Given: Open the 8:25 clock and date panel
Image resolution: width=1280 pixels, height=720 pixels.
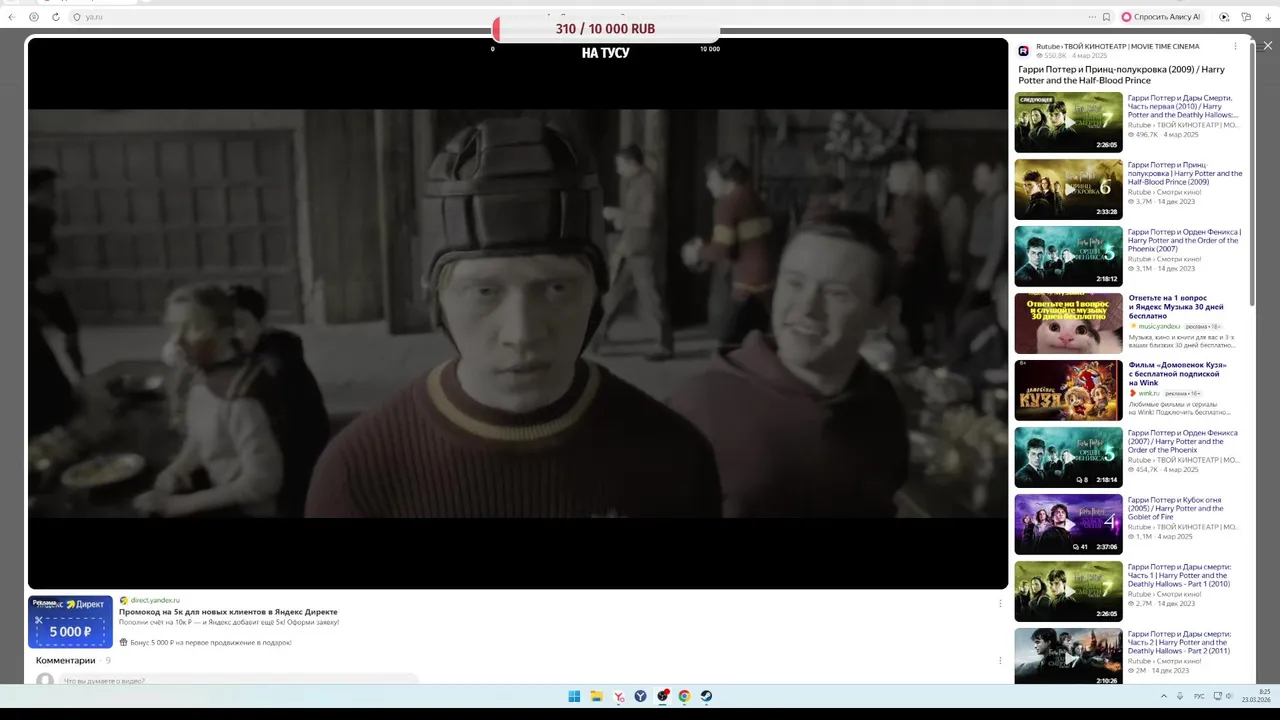Looking at the screenshot, I should (x=1256, y=696).
